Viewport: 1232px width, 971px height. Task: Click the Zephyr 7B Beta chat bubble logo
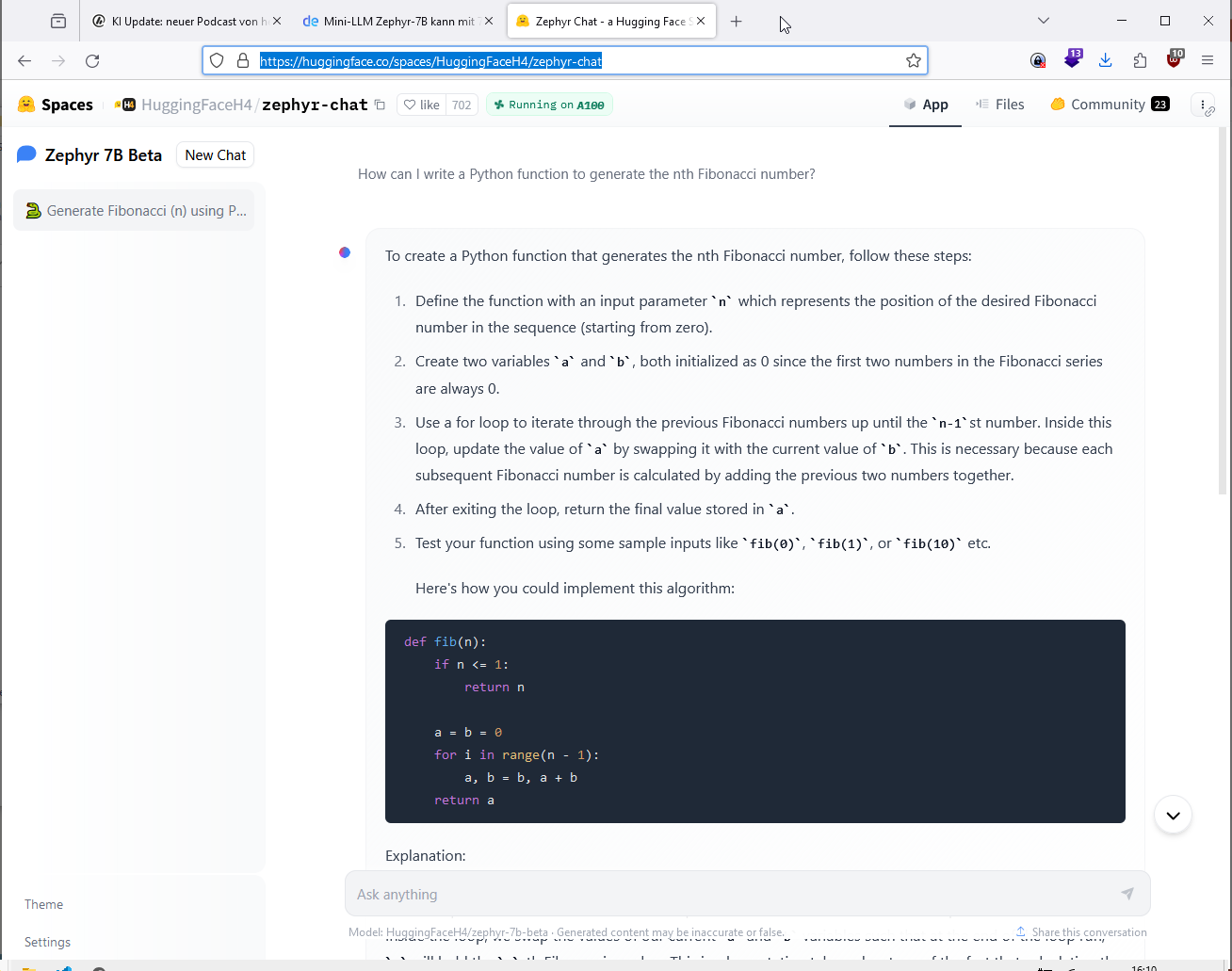pos(26,154)
